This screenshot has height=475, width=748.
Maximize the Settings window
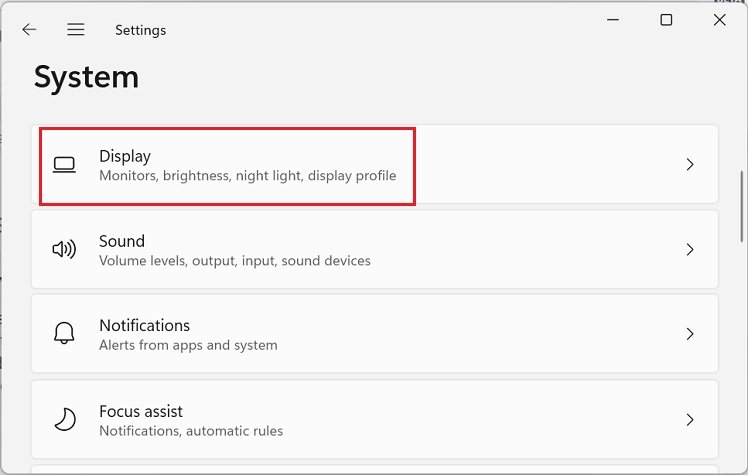666,20
